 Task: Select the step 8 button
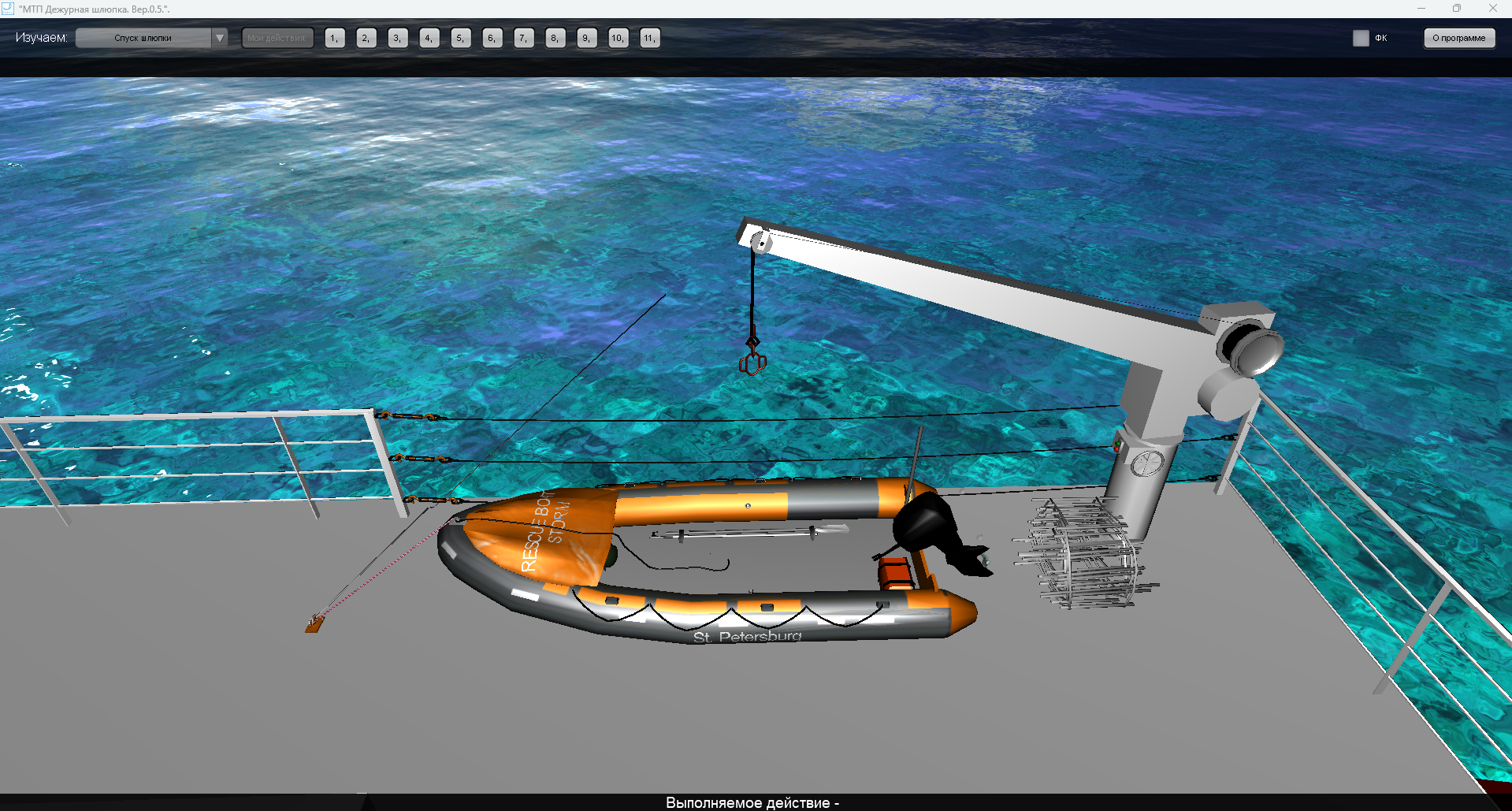pos(555,38)
